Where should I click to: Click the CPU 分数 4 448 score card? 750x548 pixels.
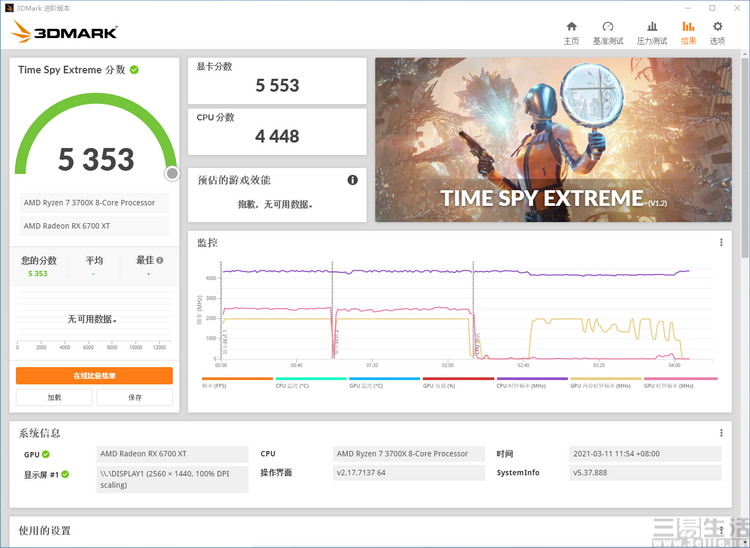click(x=277, y=132)
